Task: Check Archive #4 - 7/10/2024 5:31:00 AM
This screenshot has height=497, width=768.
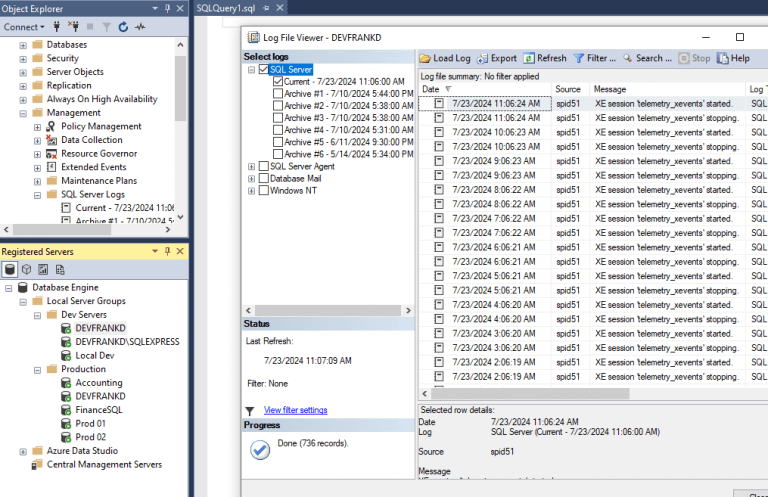Action: click(278, 130)
